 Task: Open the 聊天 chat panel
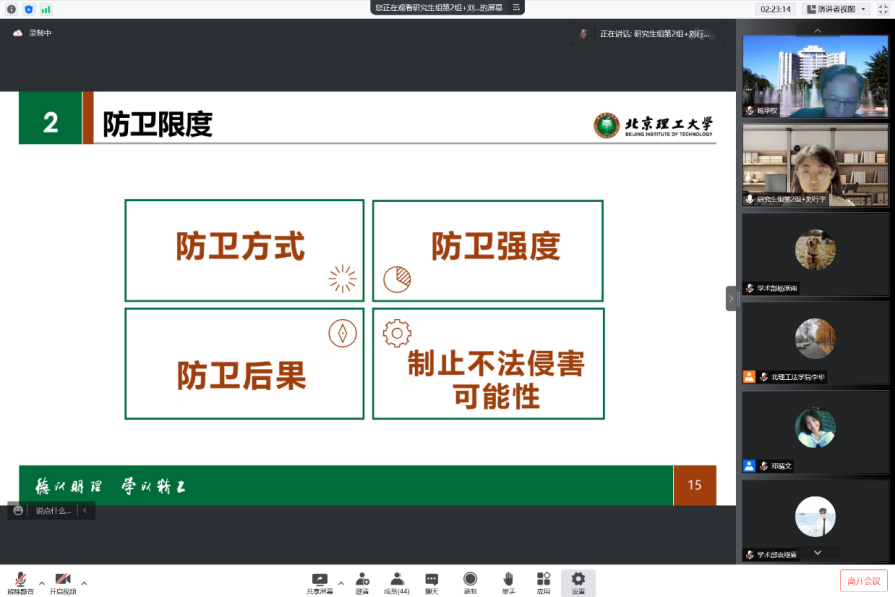click(432, 582)
